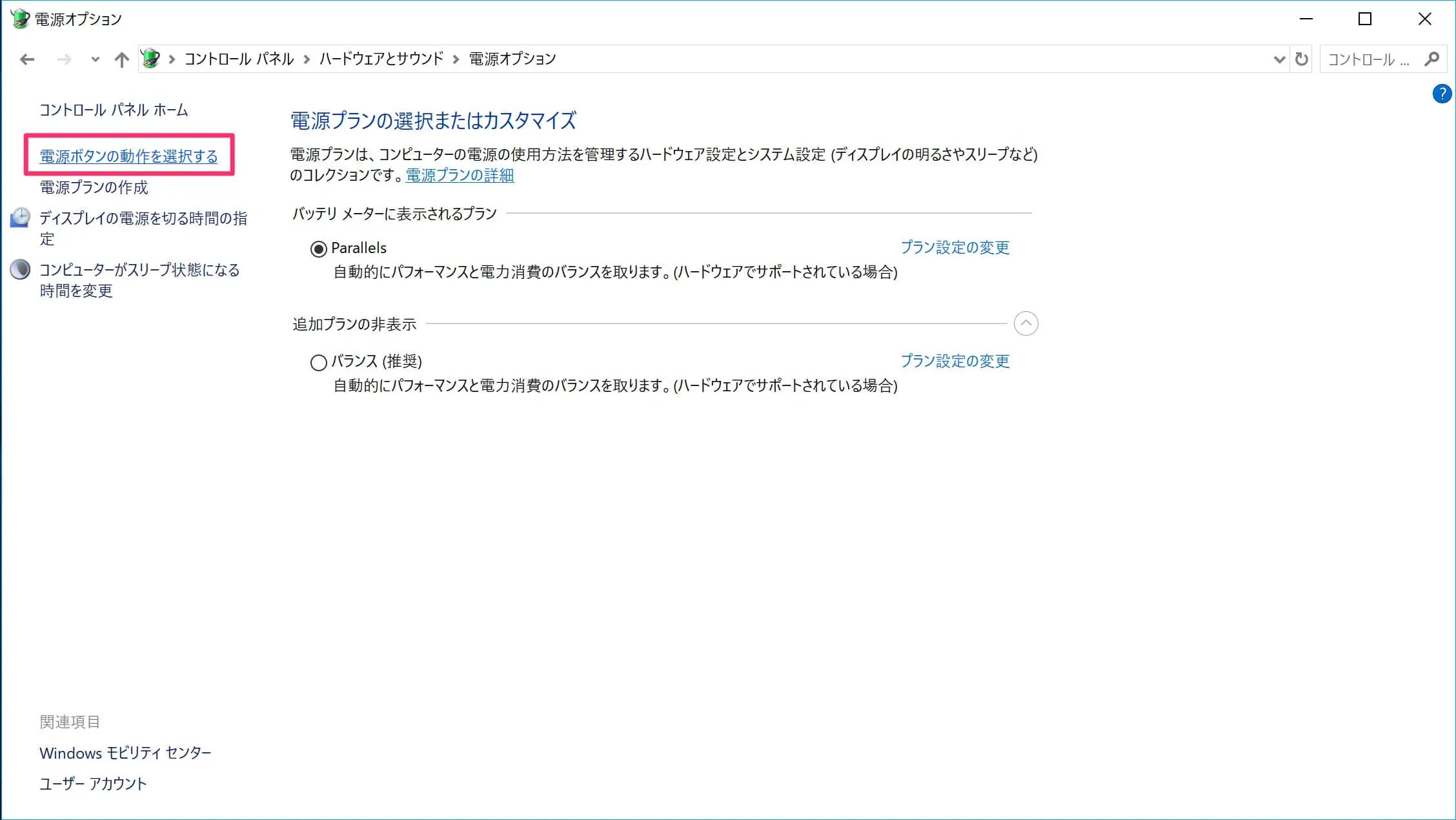Click the sleep moon icon in sidebar
This screenshot has width=1456, height=820.
point(20,269)
